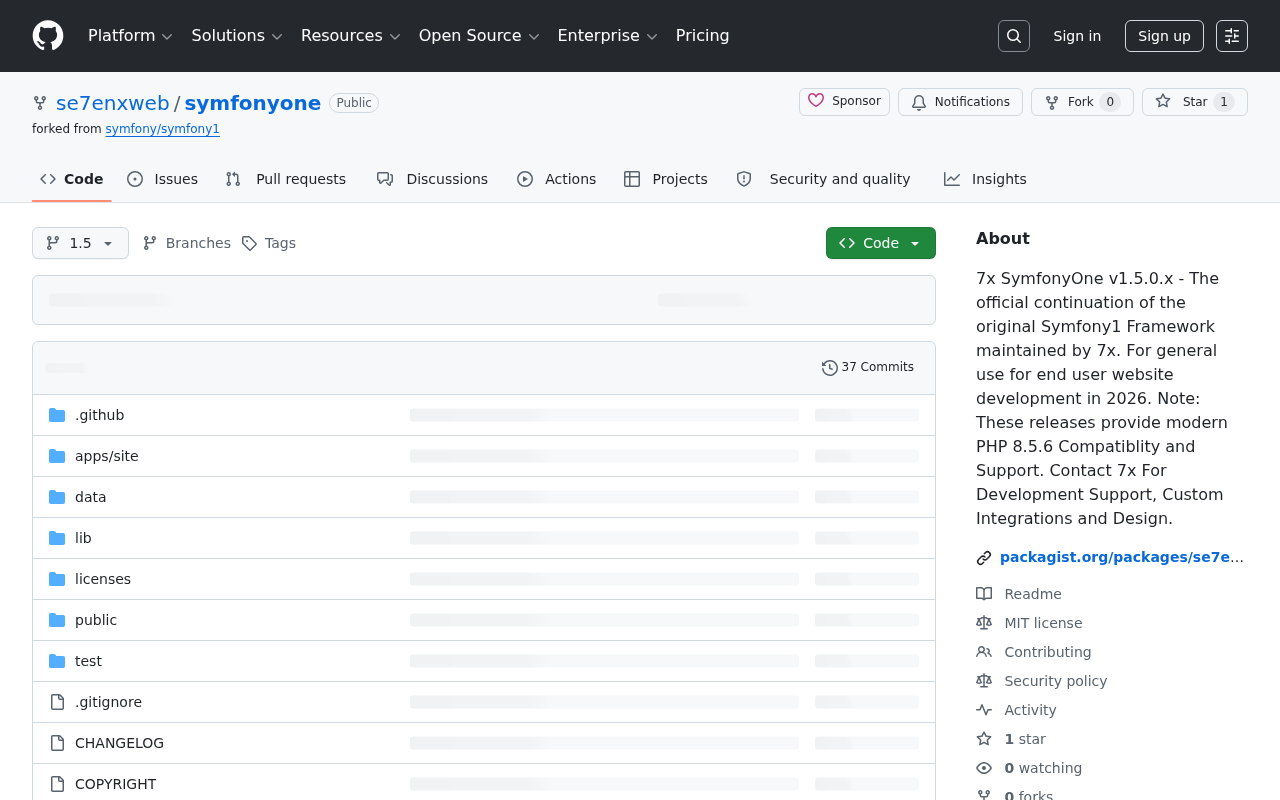Star the symfonyone repository

pos(1194,102)
